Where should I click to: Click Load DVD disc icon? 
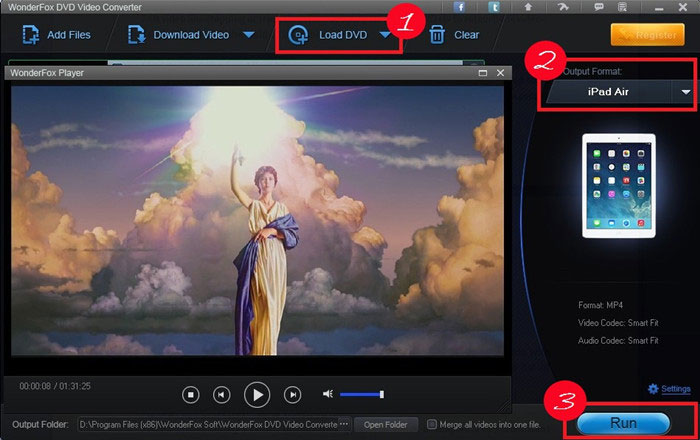298,35
